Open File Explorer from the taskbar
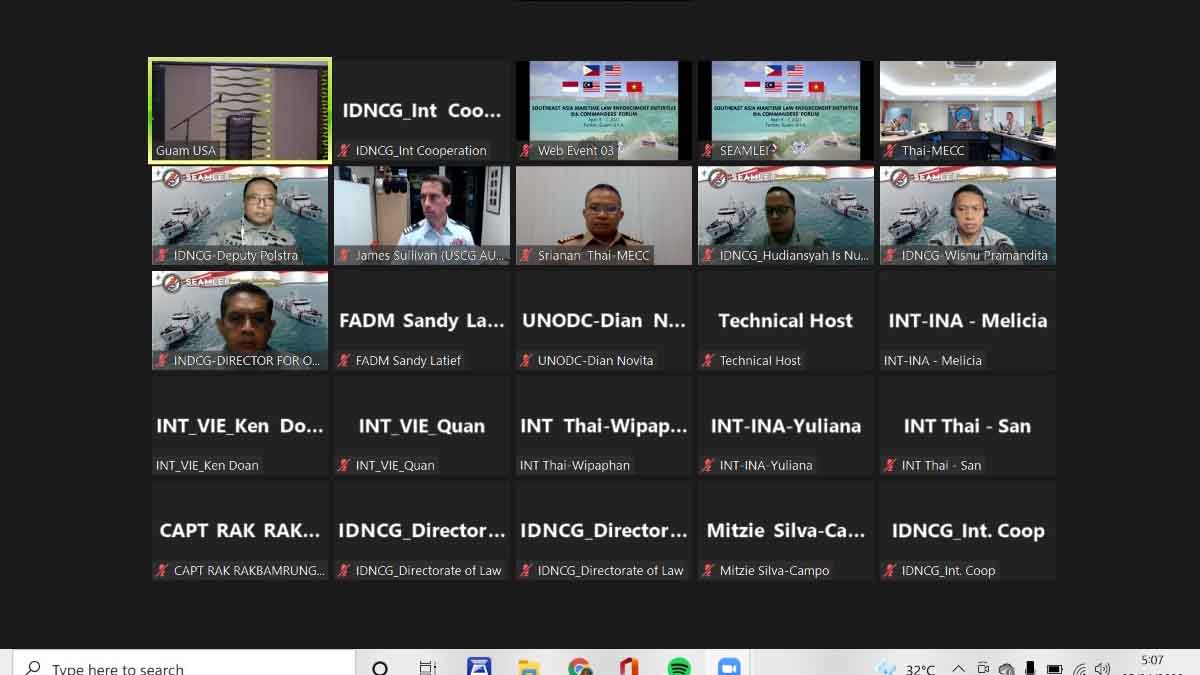Image resolution: width=1200 pixels, height=675 pixels. 529,667
